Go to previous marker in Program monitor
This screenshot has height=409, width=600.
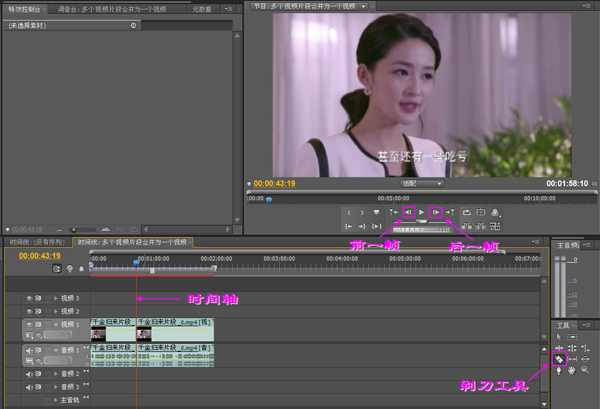point(393,212)
